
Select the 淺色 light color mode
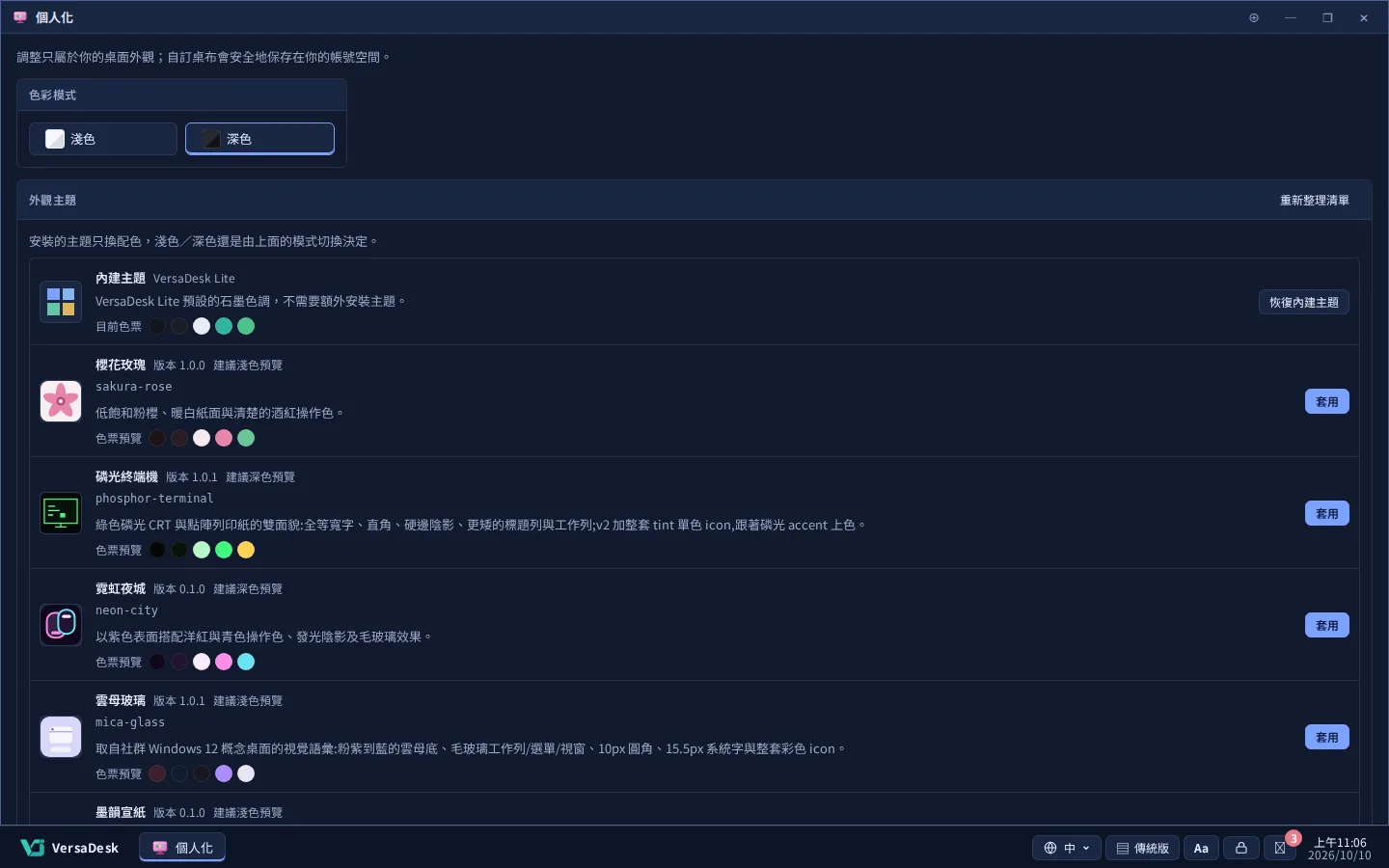[x=103, y=139]
